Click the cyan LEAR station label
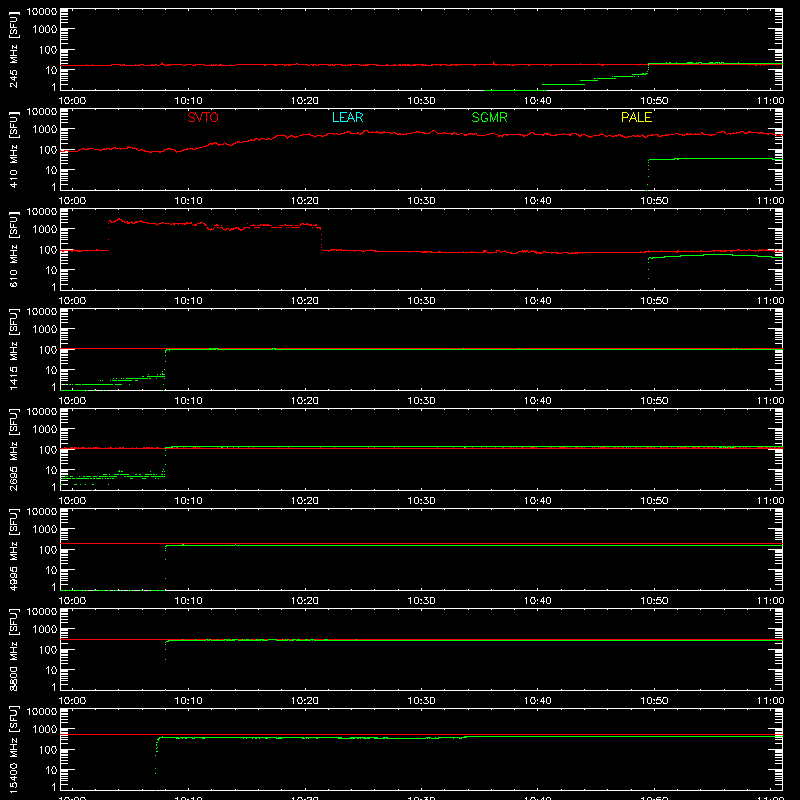The height and width of the screenshot is (800, 800). pos(347,117)
